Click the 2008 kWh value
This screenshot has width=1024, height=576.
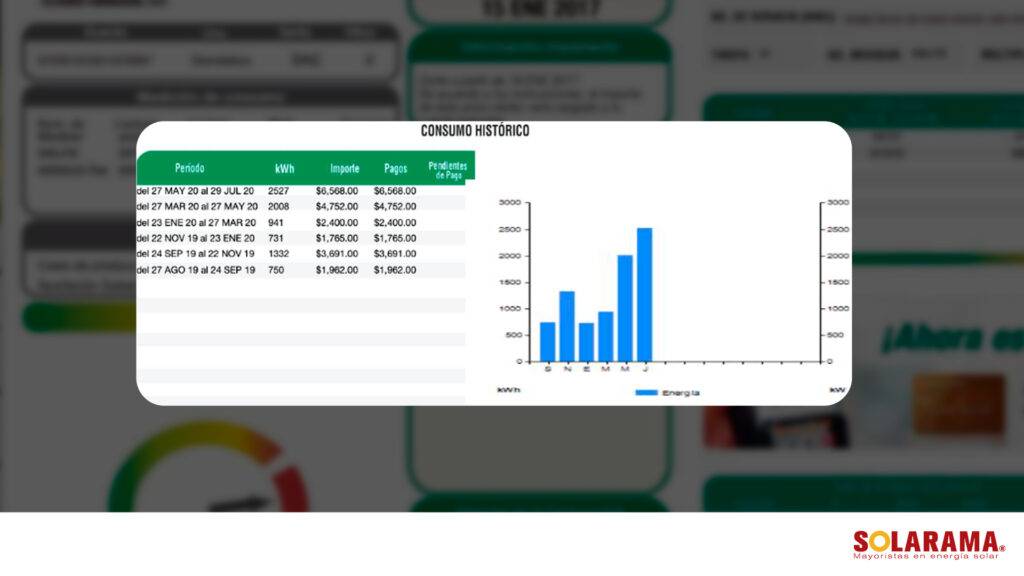click(x=279, y=206)
